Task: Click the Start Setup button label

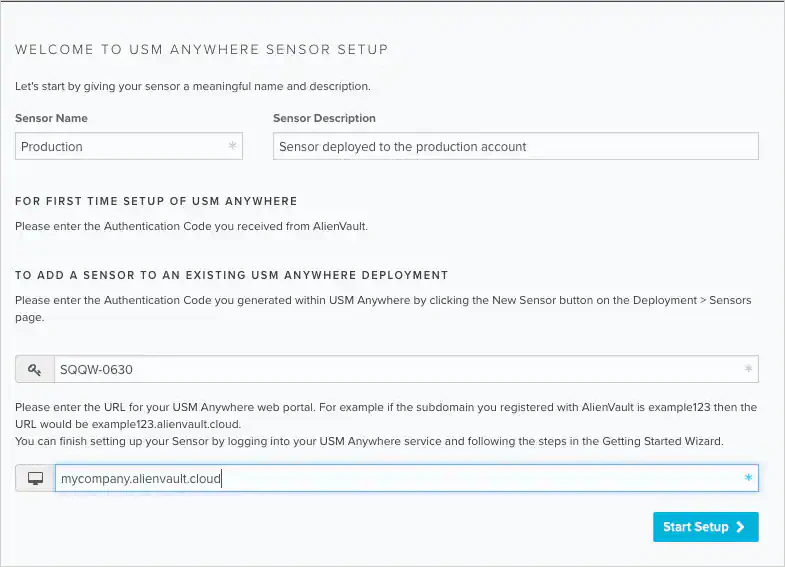Action: click(695, 527)
